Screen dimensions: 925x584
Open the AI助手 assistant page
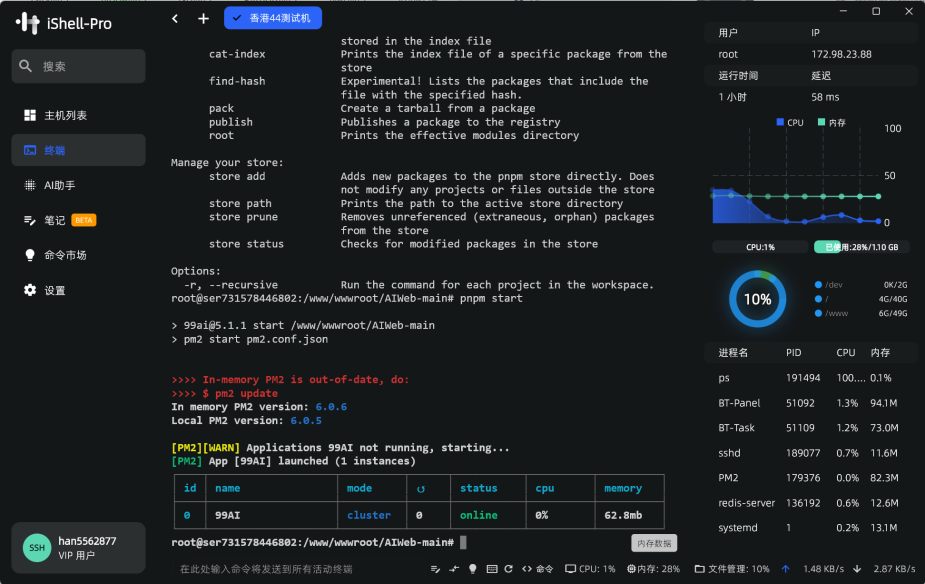pos(78,185)
